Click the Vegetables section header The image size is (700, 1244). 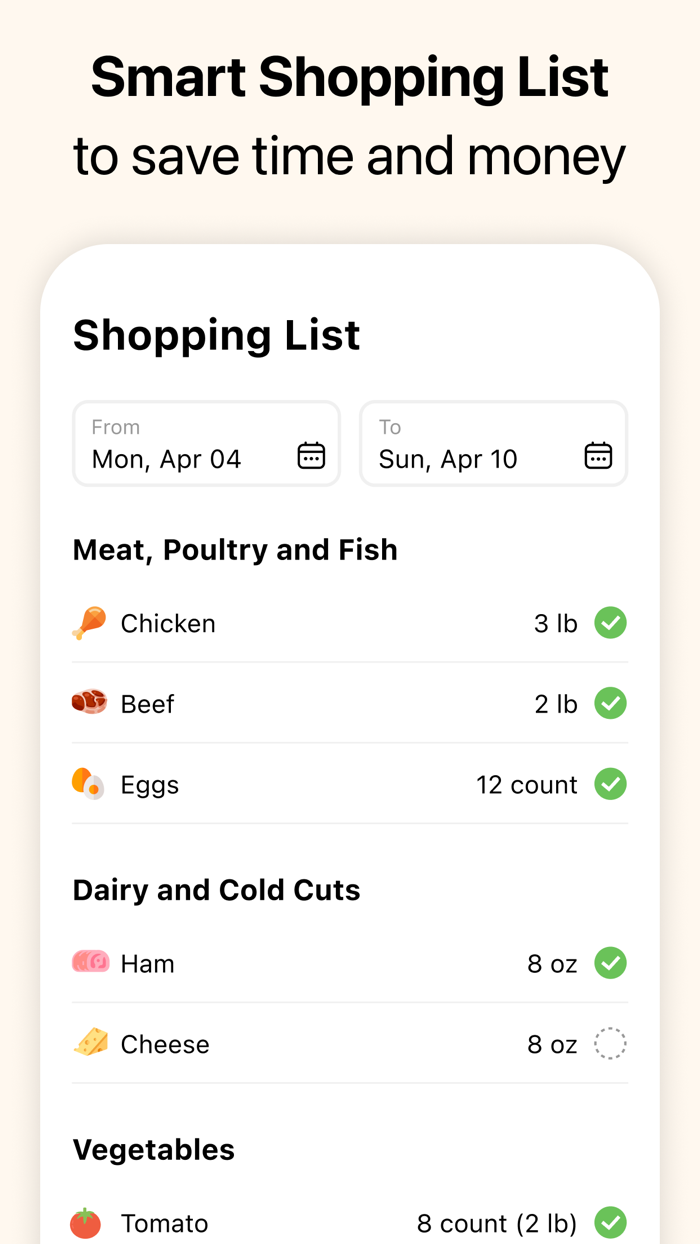point(153,1150)
